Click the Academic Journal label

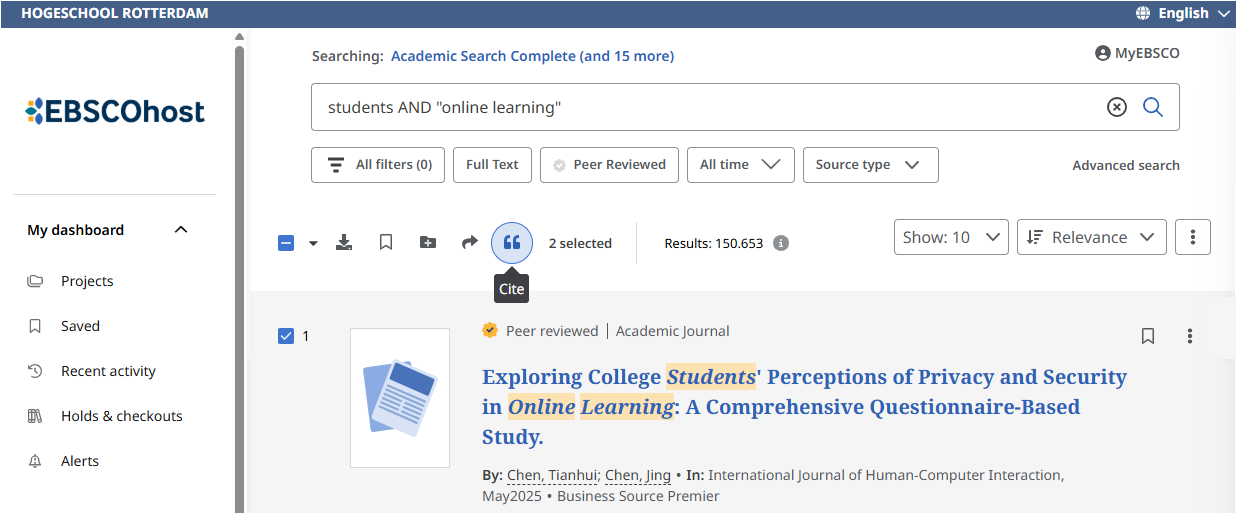pyautogui.click(x=673, y=331)
